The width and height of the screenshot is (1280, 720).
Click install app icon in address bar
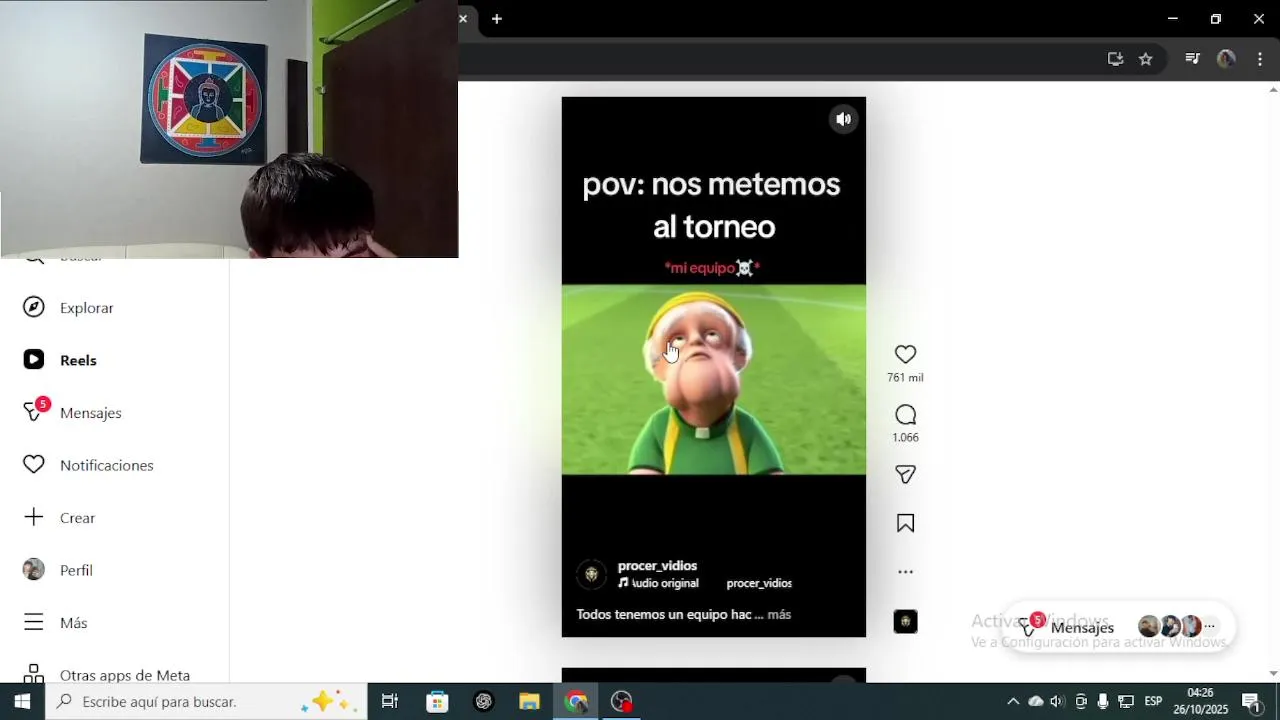tap(1115, 59)
